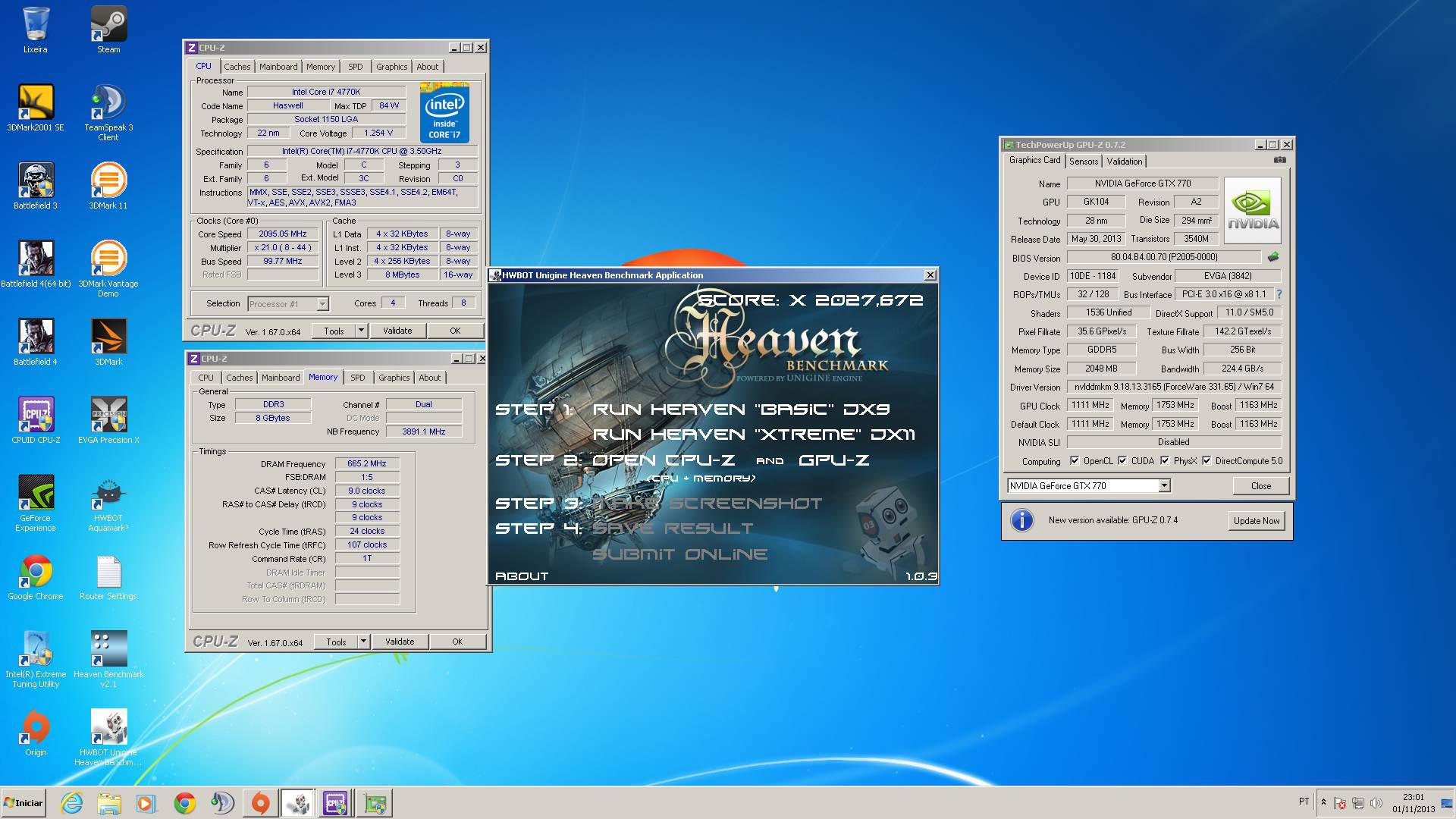Open the TeamSpeak 3 Client shortcut
Screen dimensions: 1456x819
(x=108, y=112)
